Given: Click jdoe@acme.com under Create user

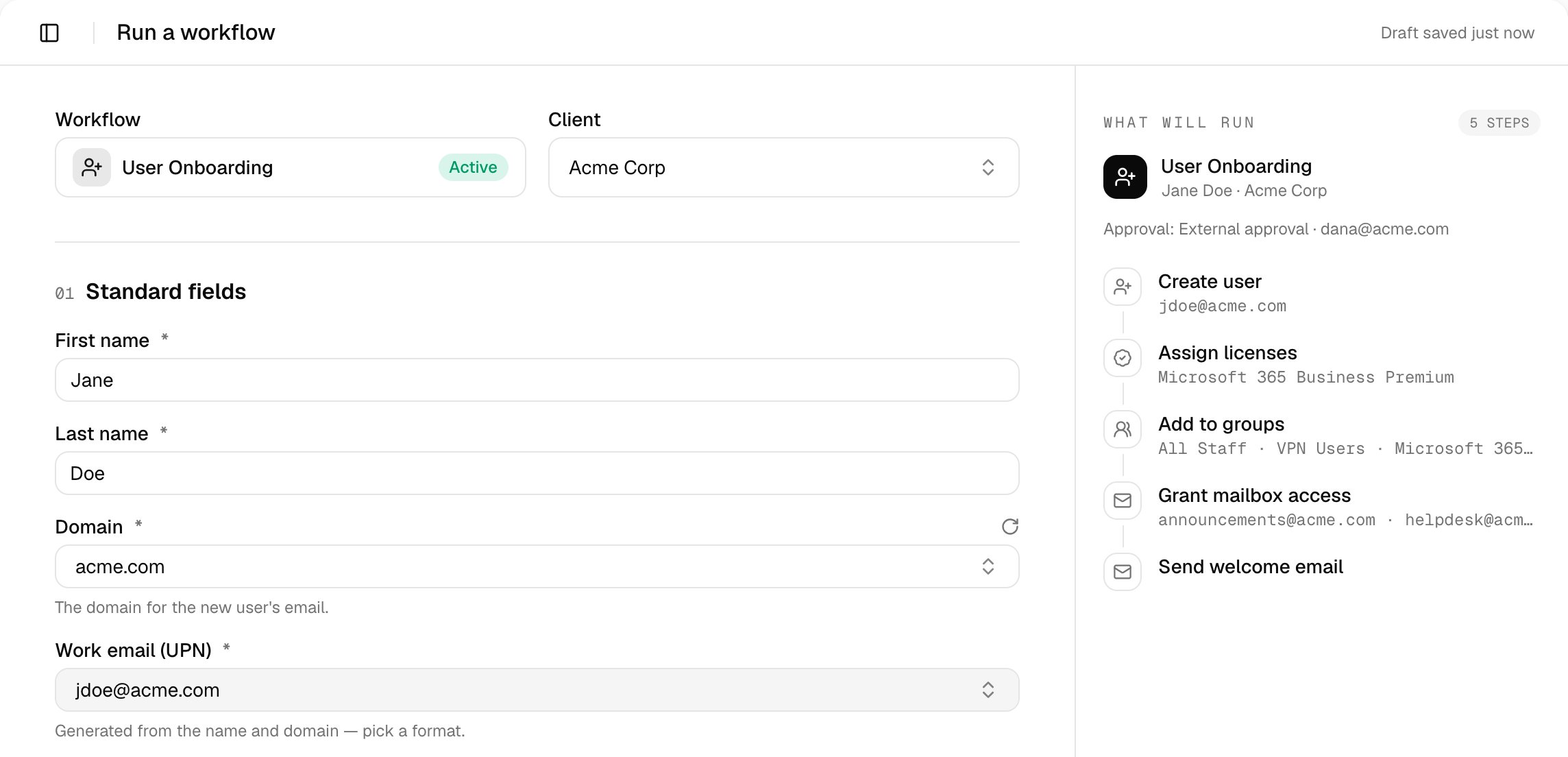Looking at the screenshot, I should 1222,307.
